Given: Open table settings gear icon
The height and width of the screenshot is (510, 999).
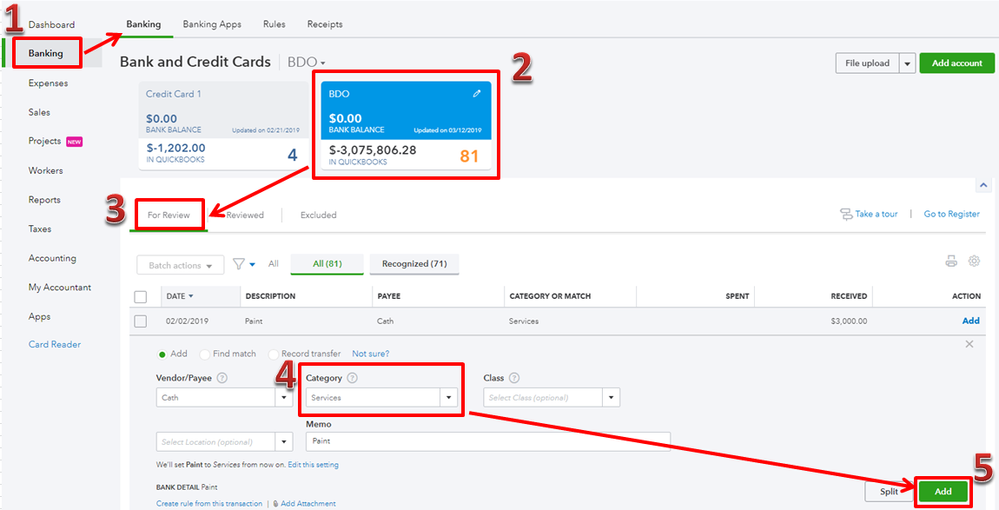Looking at the screenshot, I should coord(974,261).
